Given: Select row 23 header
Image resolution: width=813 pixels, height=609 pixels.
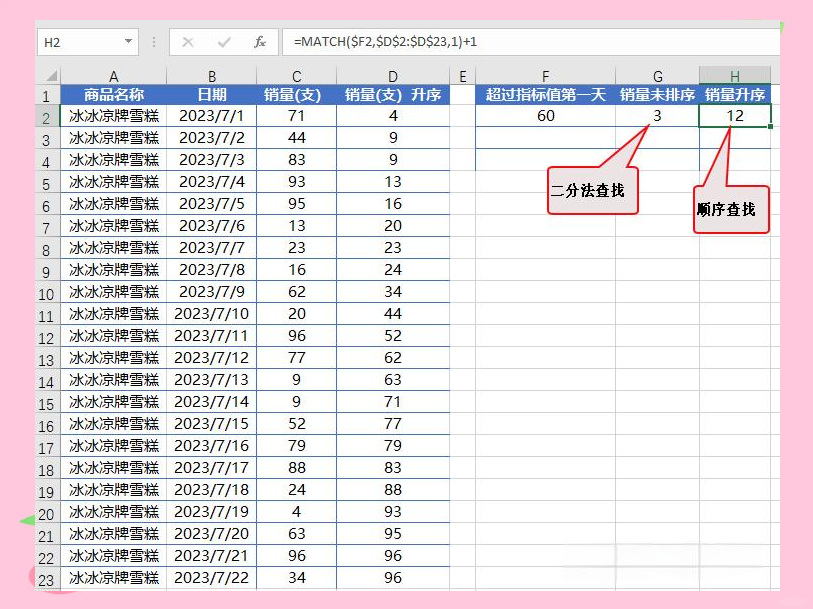Looking at the screenshot, I should tap(47, 580).
